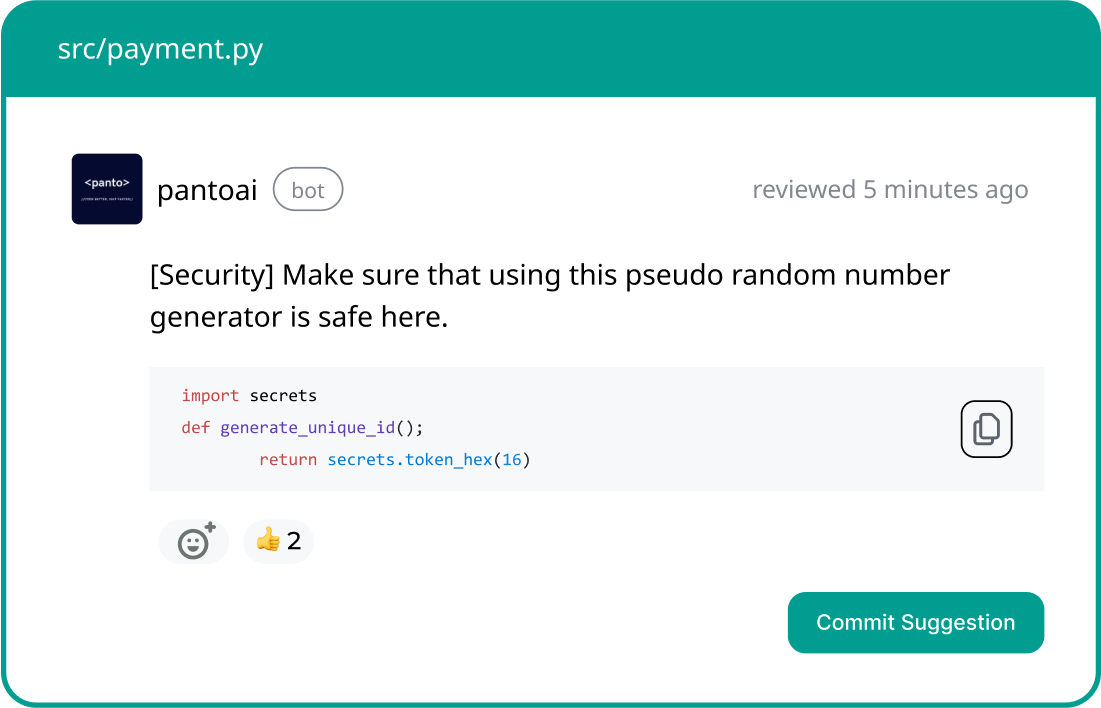The height and width of the screenshot is (708, 1101).
Task: Click the return keyword in code
Action: click(x=288, y=460)
